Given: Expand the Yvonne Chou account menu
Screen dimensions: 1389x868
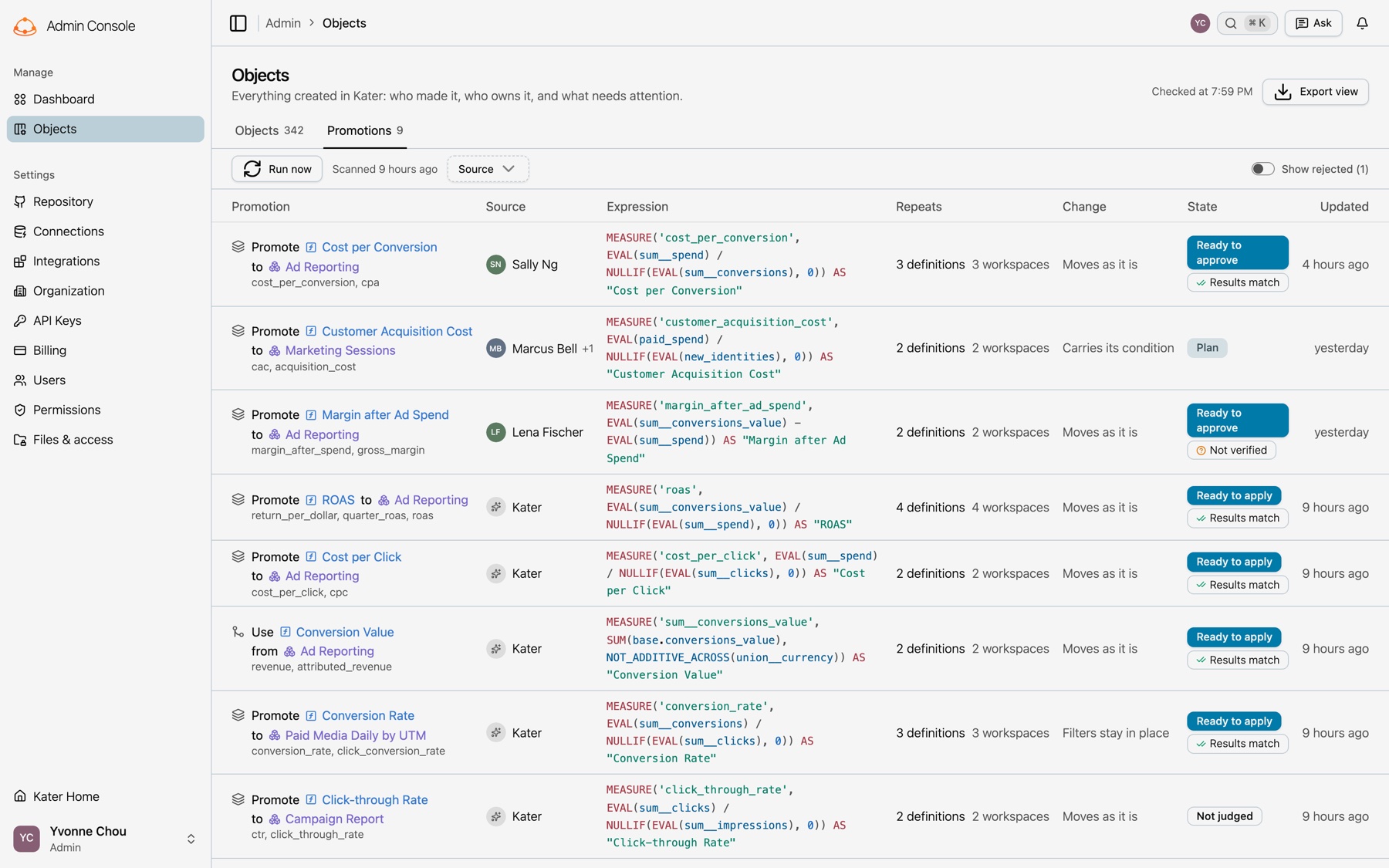Looking at the screenshot, I should 105,839.
